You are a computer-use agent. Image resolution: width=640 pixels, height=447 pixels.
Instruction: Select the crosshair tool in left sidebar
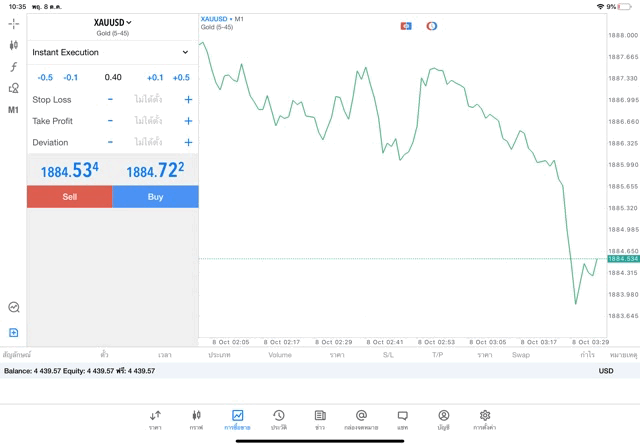[x=13, y=23]
